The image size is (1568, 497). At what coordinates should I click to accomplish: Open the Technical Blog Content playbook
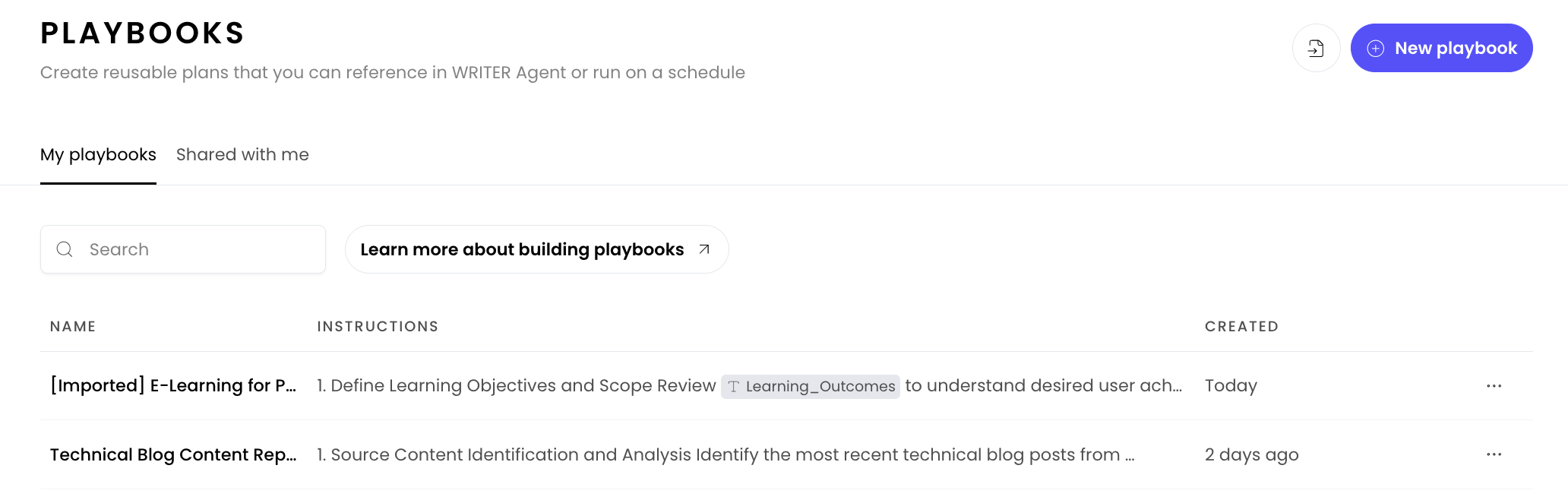point(173,454)
